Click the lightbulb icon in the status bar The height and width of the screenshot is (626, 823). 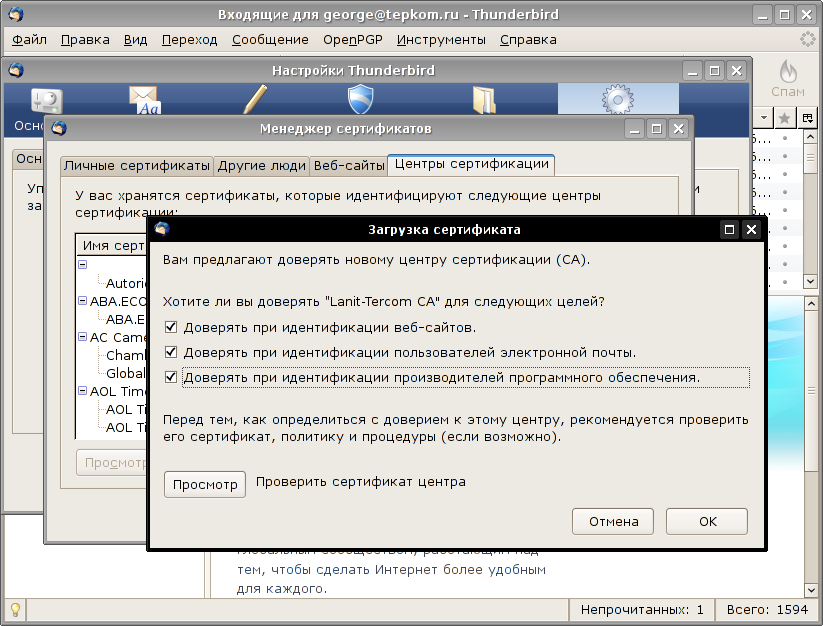click(15, 610)
